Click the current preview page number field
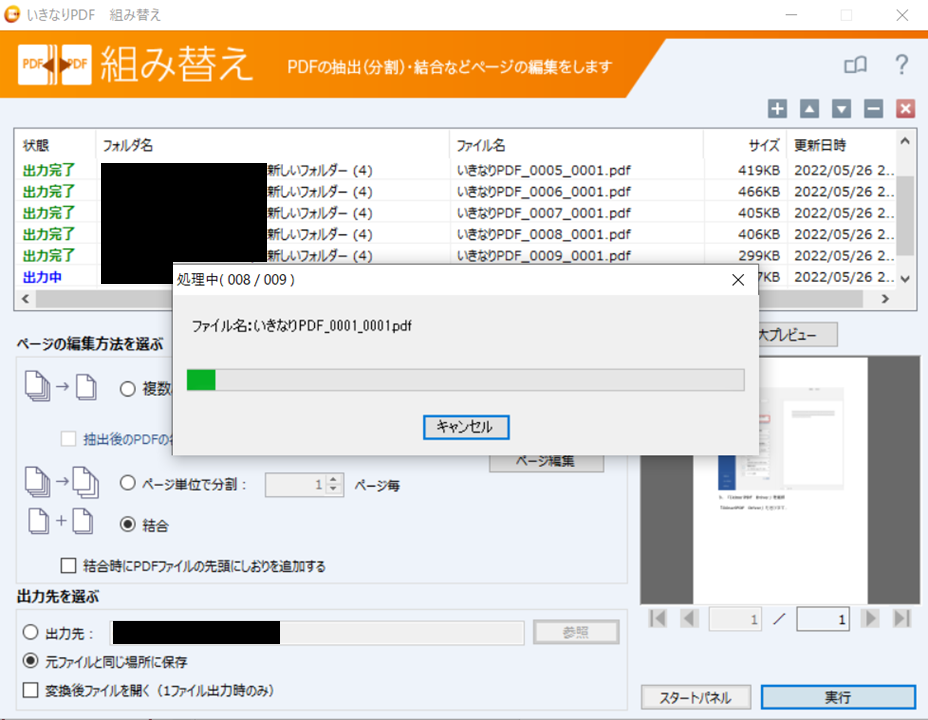The image size is (928, 720). (x=734, y=619)
